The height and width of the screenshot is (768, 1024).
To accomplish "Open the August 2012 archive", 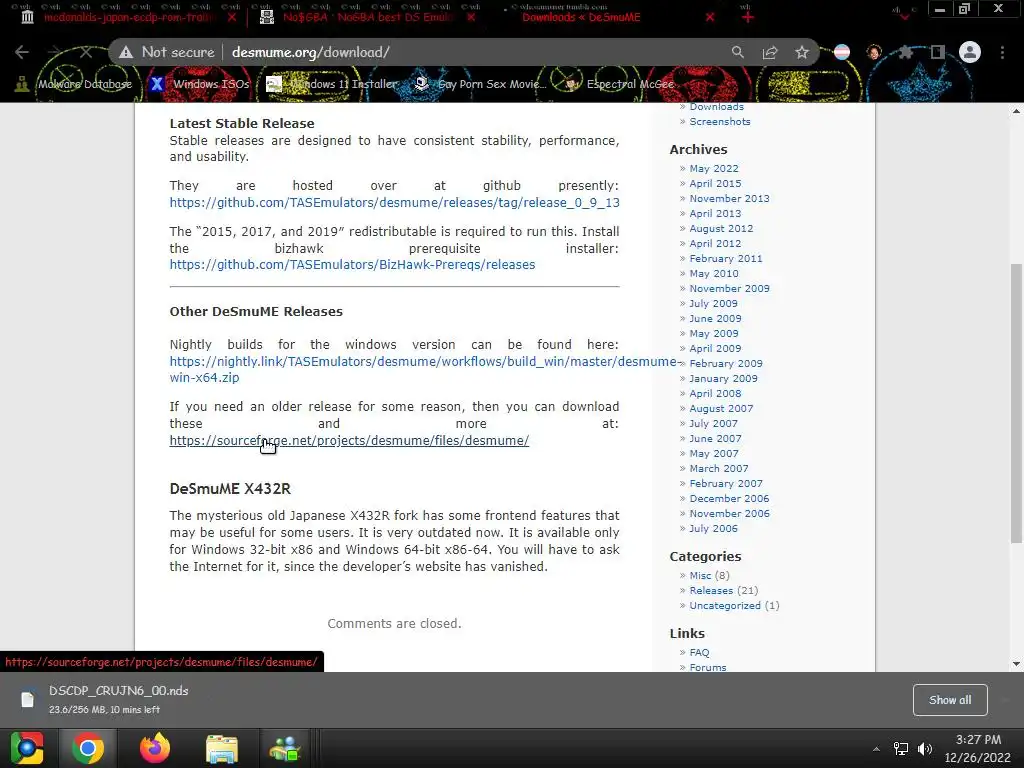I will (x=721, y=229).
